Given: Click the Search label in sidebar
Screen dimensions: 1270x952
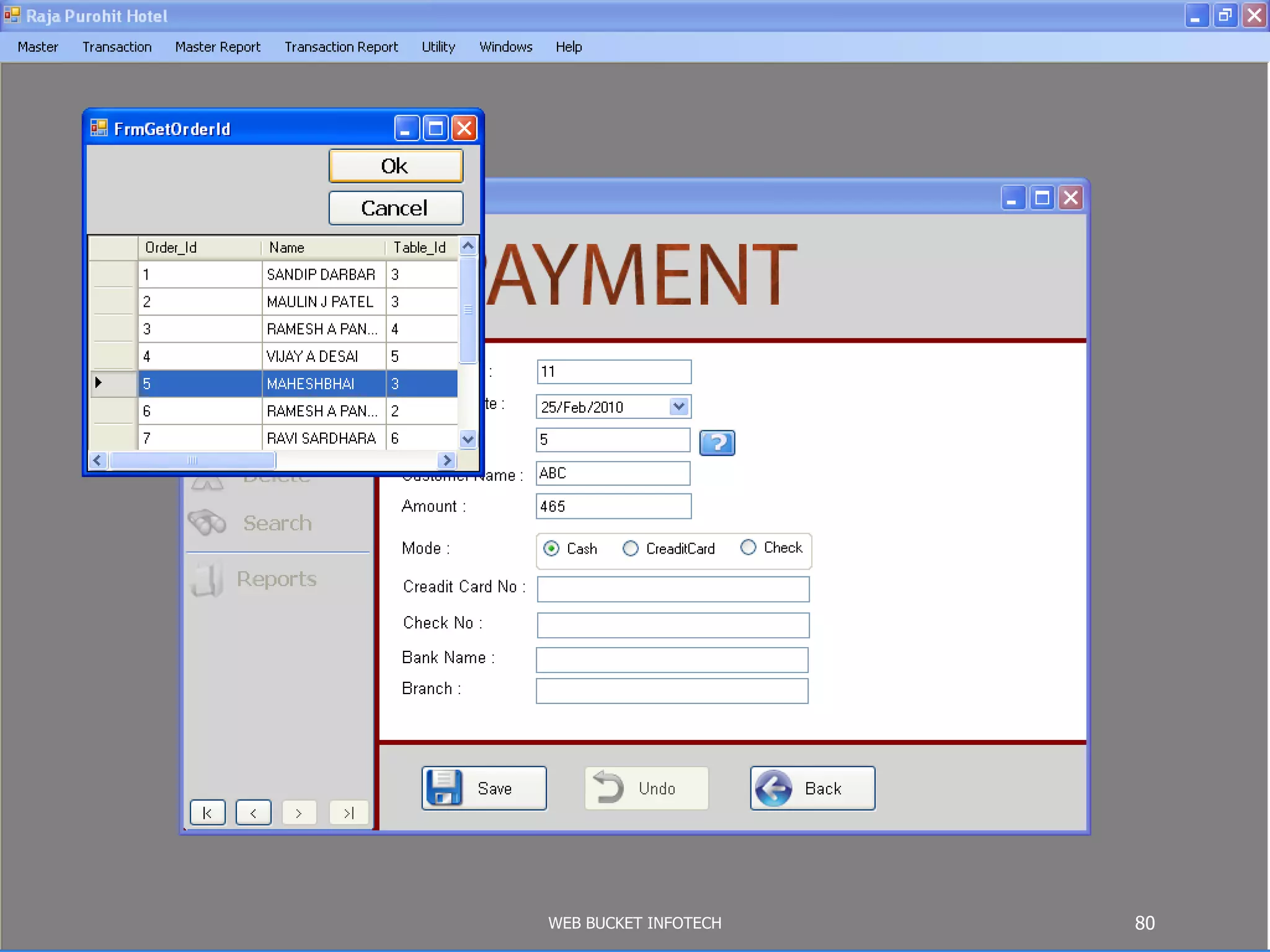Looking at the screenshot, I should [277, 523].
